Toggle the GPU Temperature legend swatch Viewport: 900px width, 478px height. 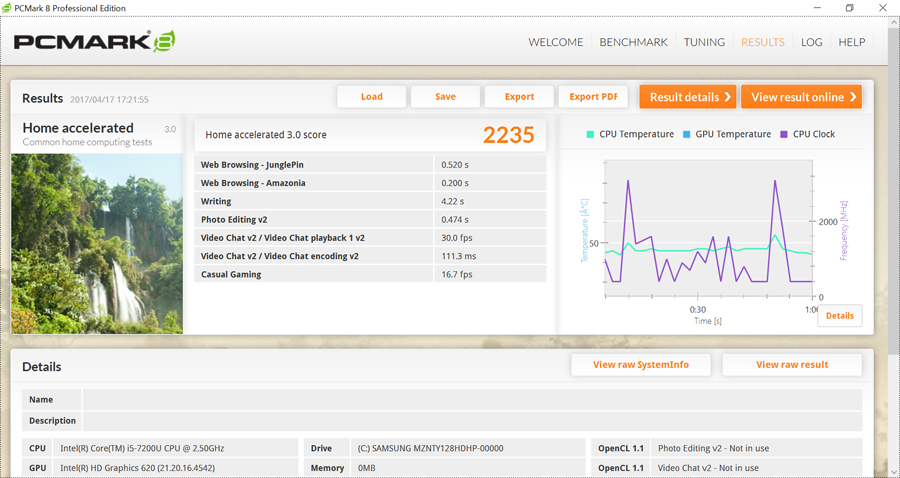coord(687,134)
